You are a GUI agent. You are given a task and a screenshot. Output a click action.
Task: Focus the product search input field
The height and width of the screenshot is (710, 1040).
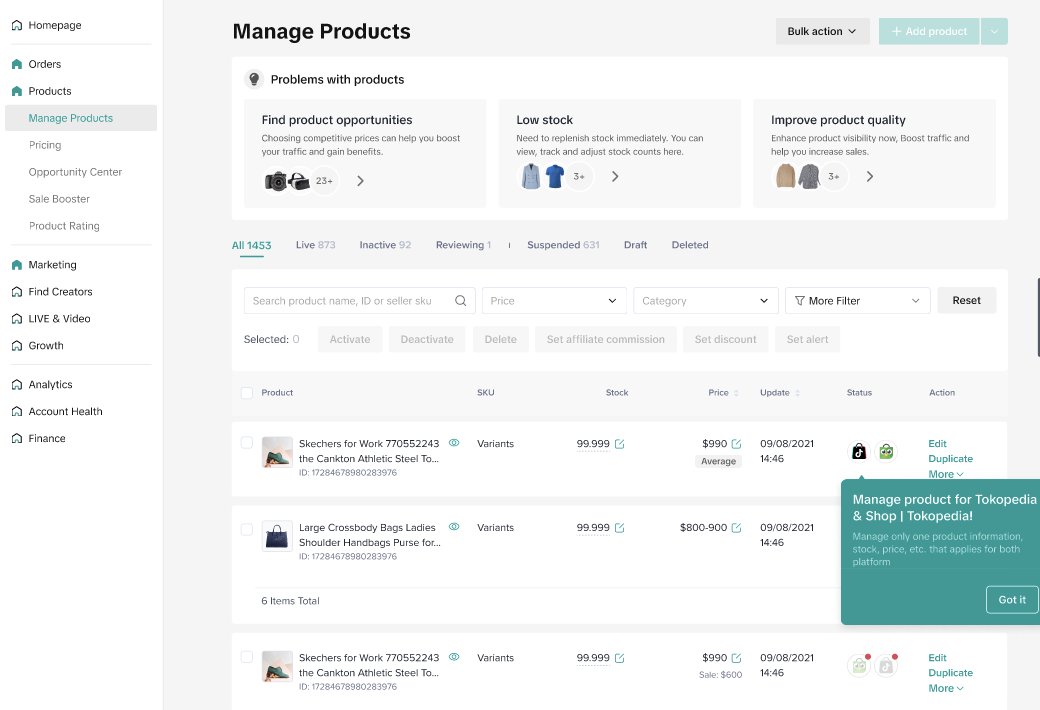[350, 301]
